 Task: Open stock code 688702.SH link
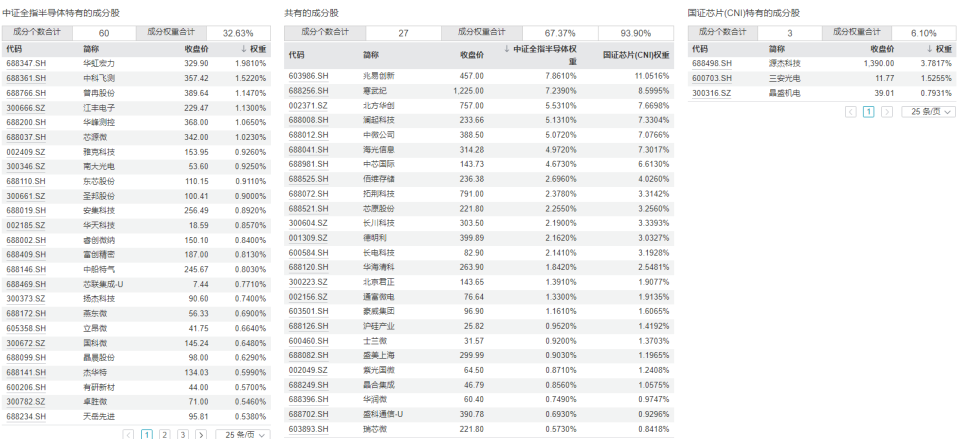309,414
